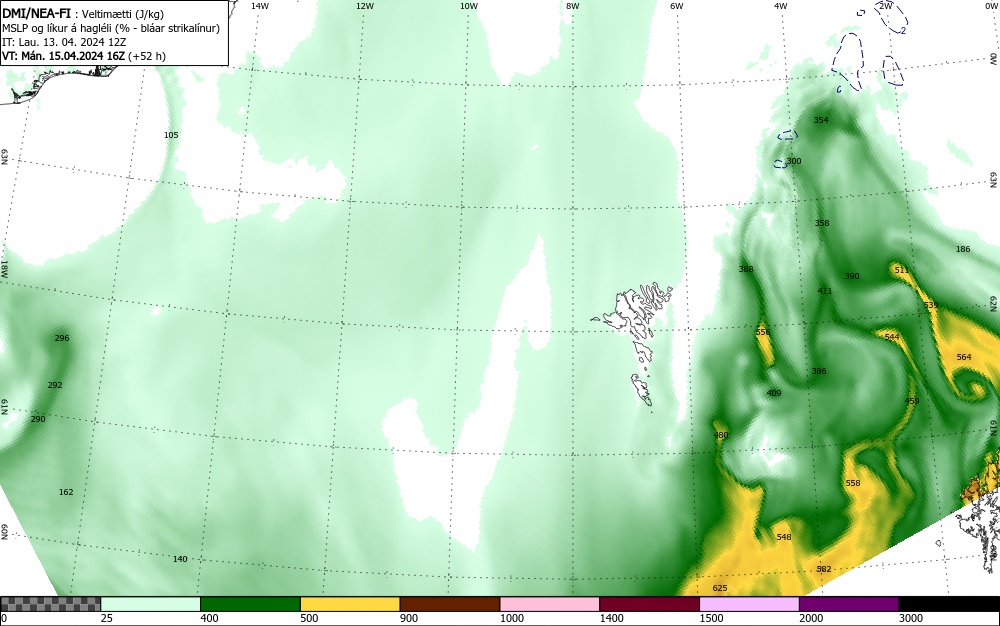The width and height of the screenshot is (1000, 626).
Task: Click the map value '140'
Action: pos(180,559)
